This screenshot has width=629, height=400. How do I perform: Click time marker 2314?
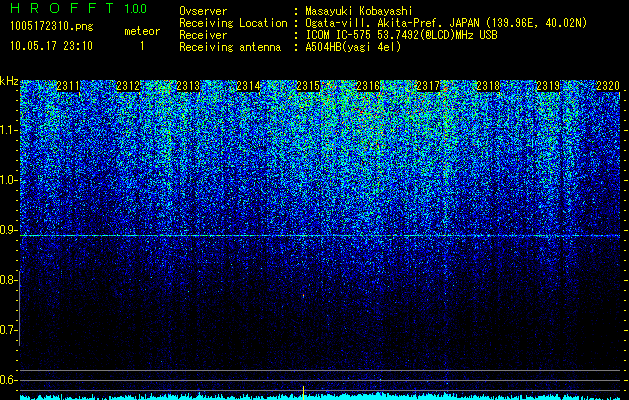248,86
